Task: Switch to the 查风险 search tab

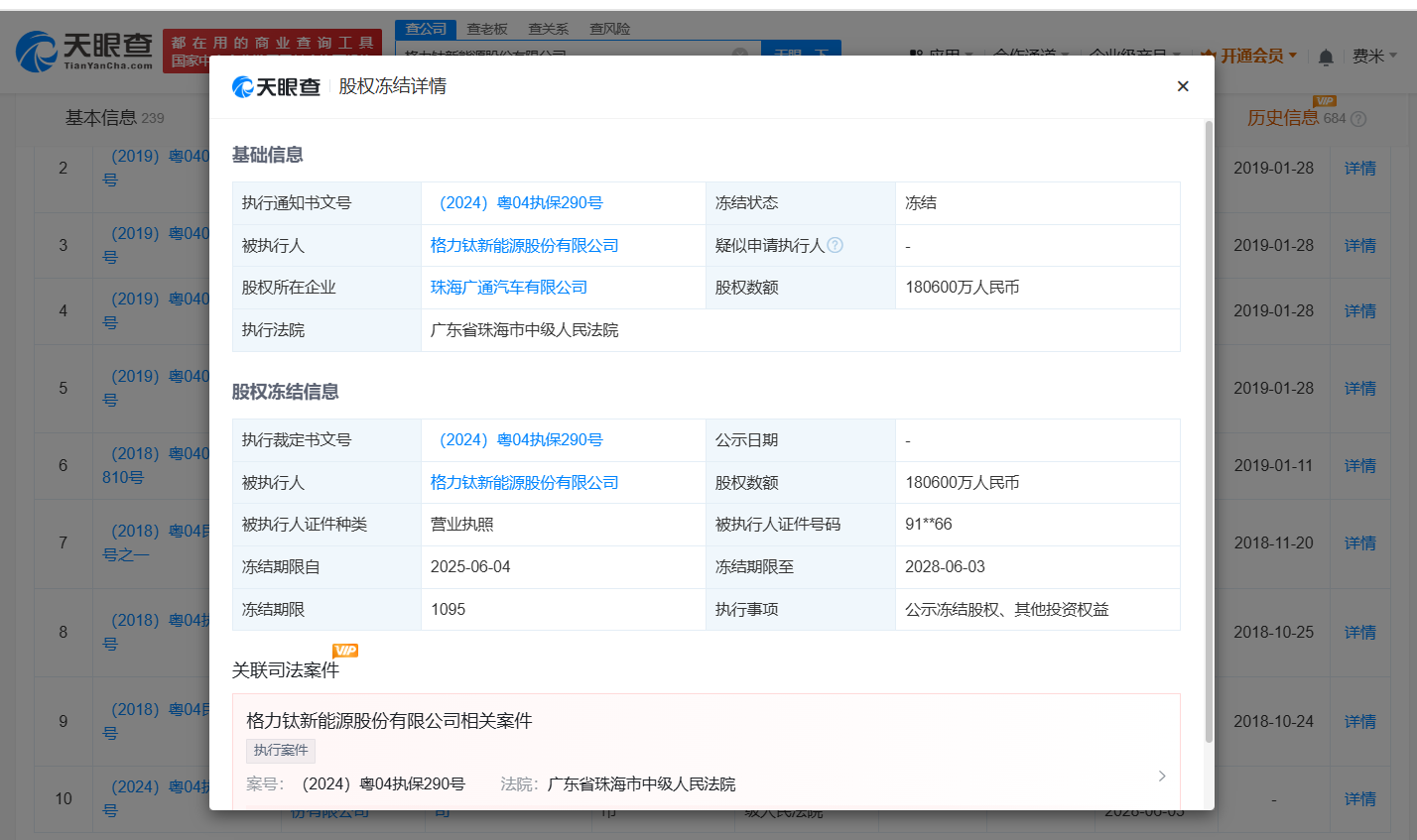Action: tap(610, 30)
